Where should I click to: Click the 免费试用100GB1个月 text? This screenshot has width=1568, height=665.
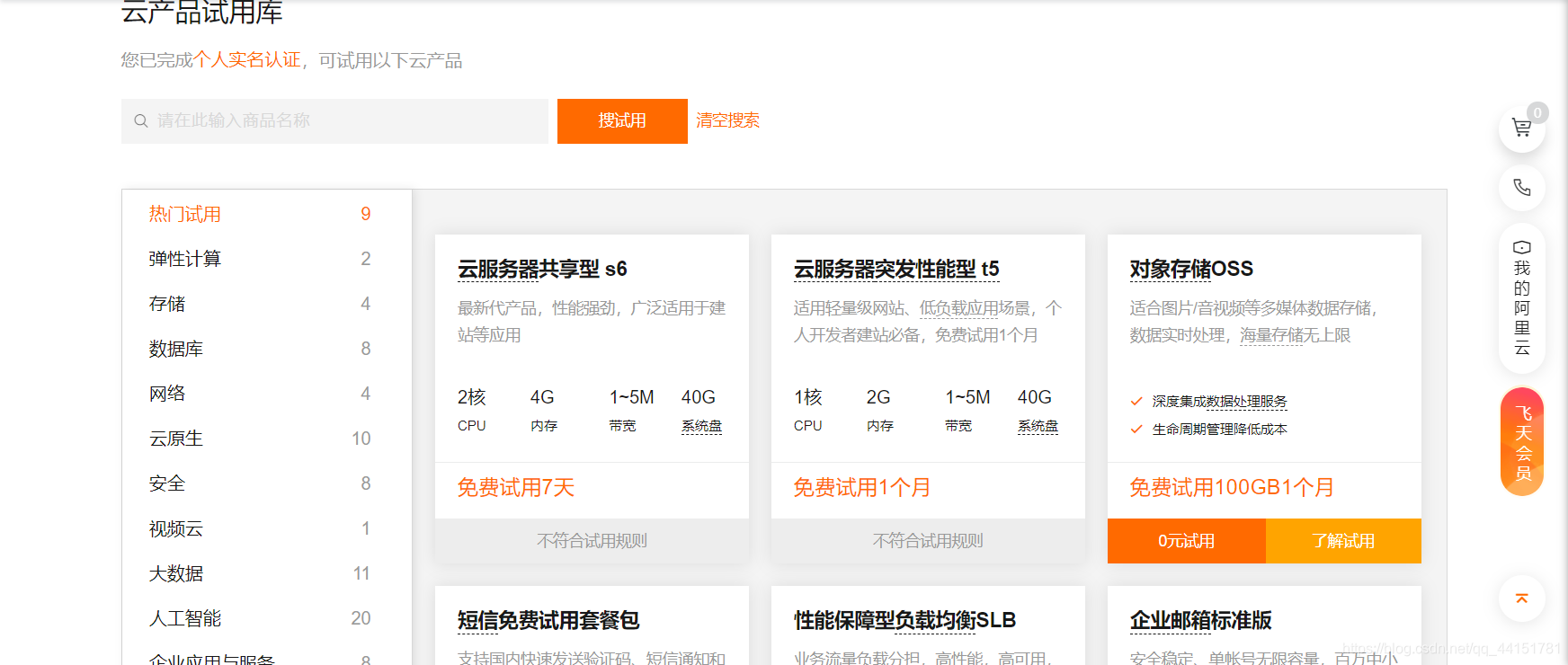coord(1232,488)
